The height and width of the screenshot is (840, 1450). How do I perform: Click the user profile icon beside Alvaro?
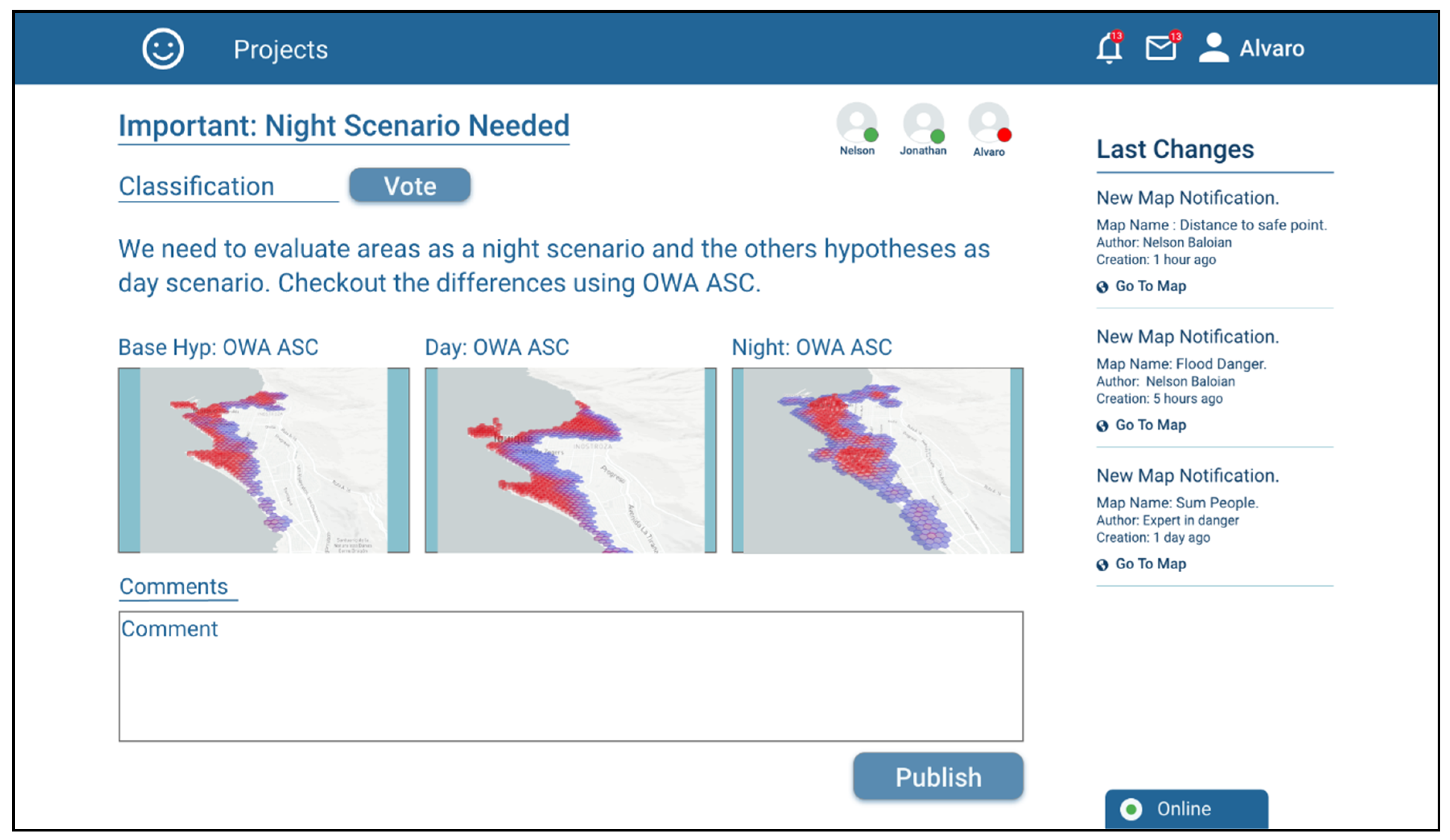[1213, 48]
